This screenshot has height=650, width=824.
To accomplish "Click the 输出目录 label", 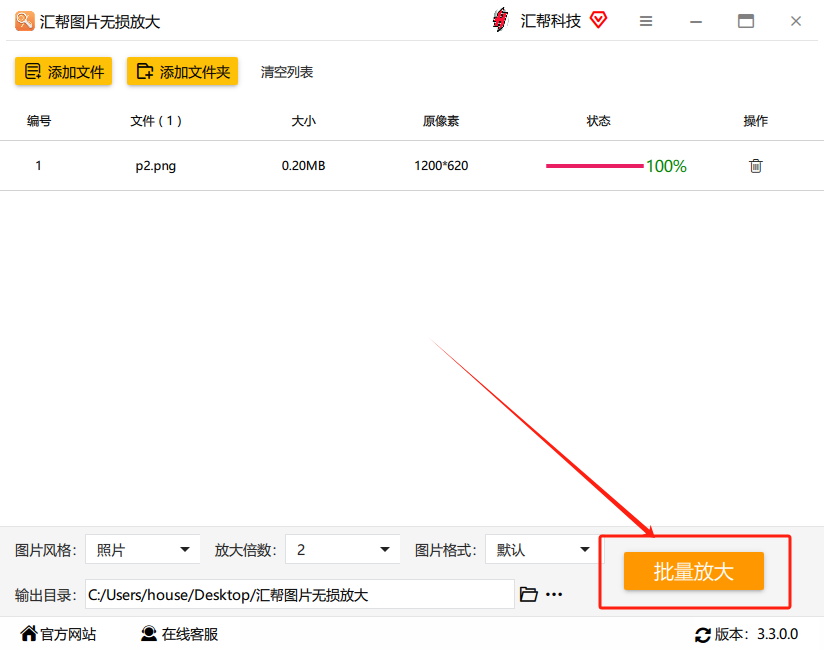I will (x=45, y=595).
